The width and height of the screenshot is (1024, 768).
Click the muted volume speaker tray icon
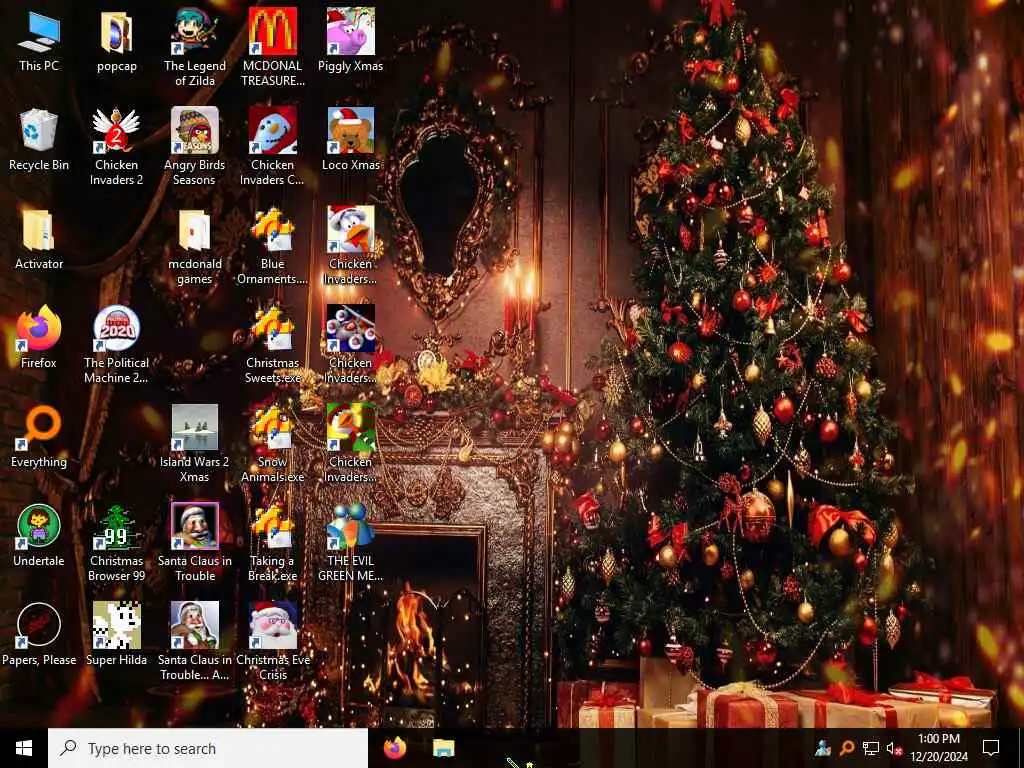[893, 748]
